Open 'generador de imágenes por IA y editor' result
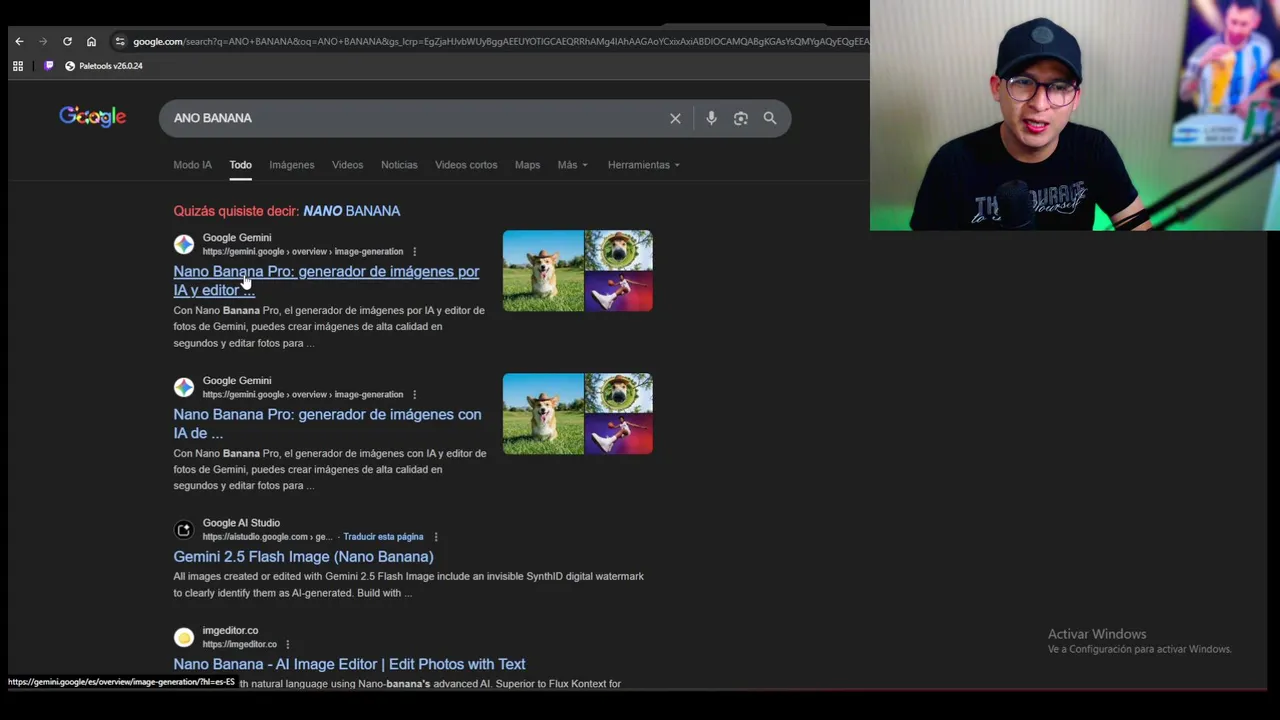Viewport: 1280px width, 720px height. tap(326, 281)
